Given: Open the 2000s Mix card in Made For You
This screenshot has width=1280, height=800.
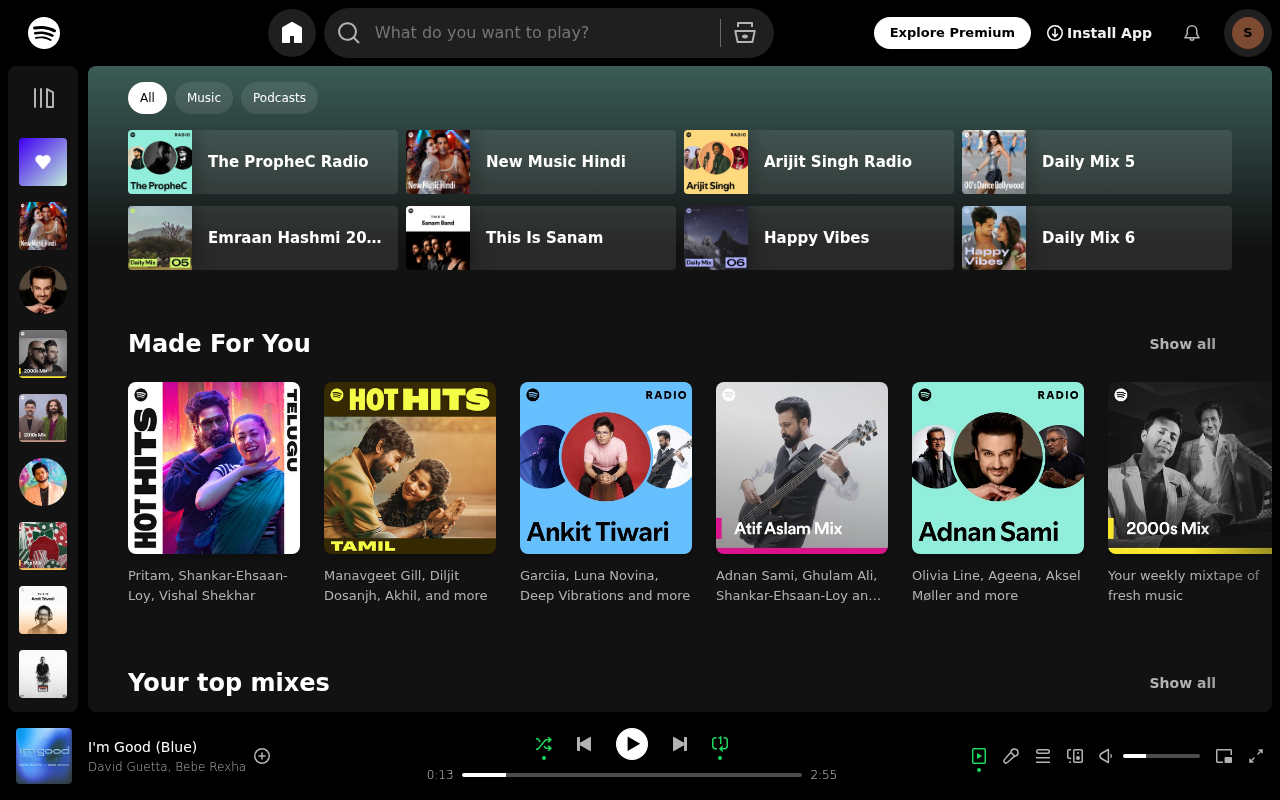Looking at the screenshot, I should click(x=1190, y=468).
